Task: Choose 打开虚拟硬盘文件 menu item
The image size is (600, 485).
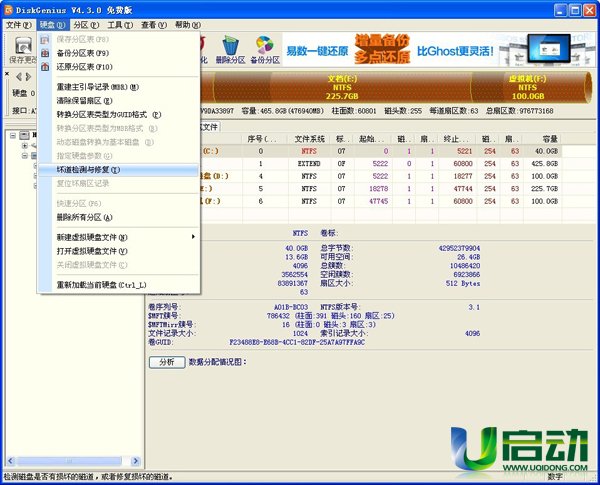Action: point(119,251)
